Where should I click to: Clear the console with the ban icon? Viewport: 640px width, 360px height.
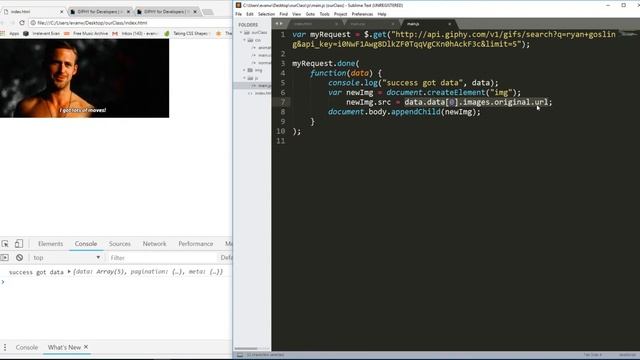point(19,258)
